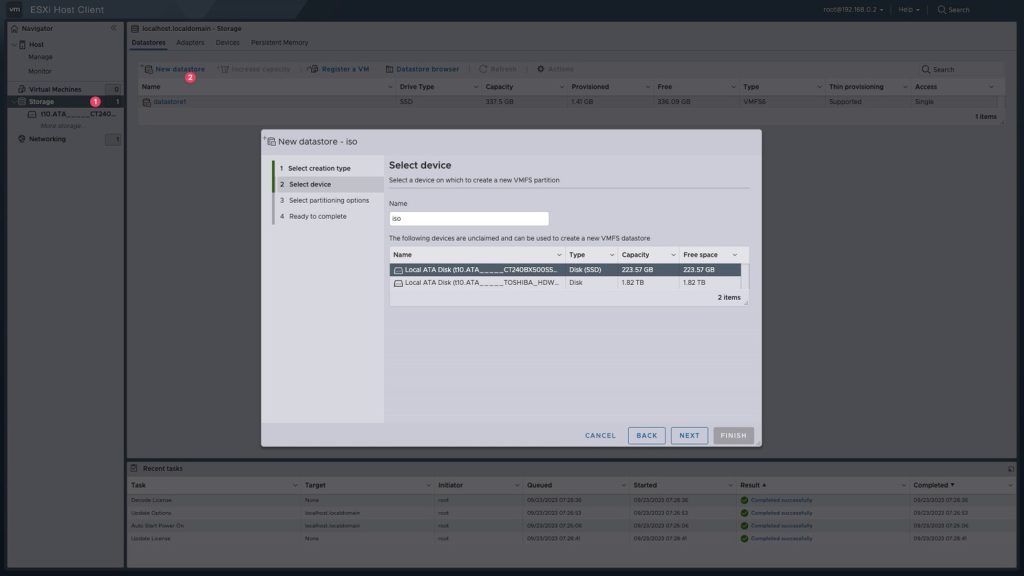Open the Initiator column menu in Recent tasks
Viewport: 1024px width, 576px height.
pyautogui.click(x=517, y=485)
